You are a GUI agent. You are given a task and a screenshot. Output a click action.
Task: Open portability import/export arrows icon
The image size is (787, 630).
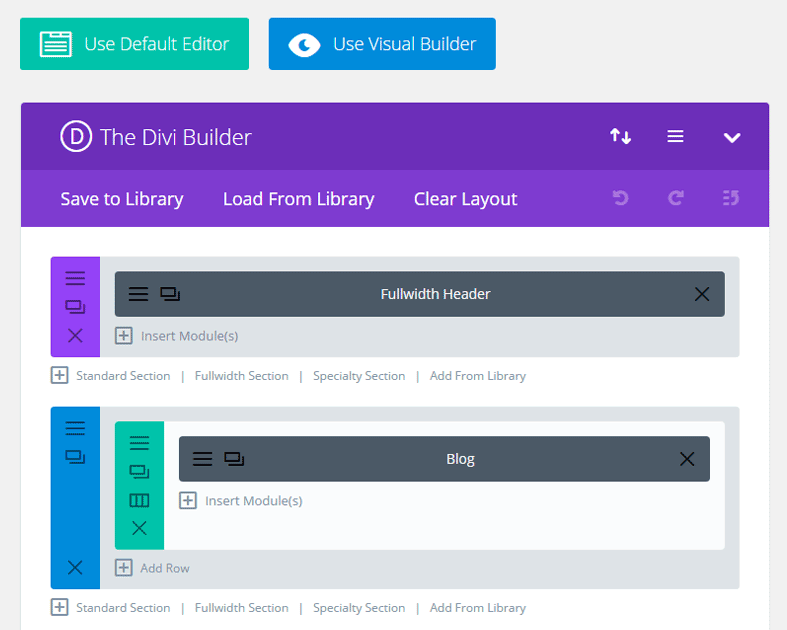pyautogui.click(x=620, y=136)
